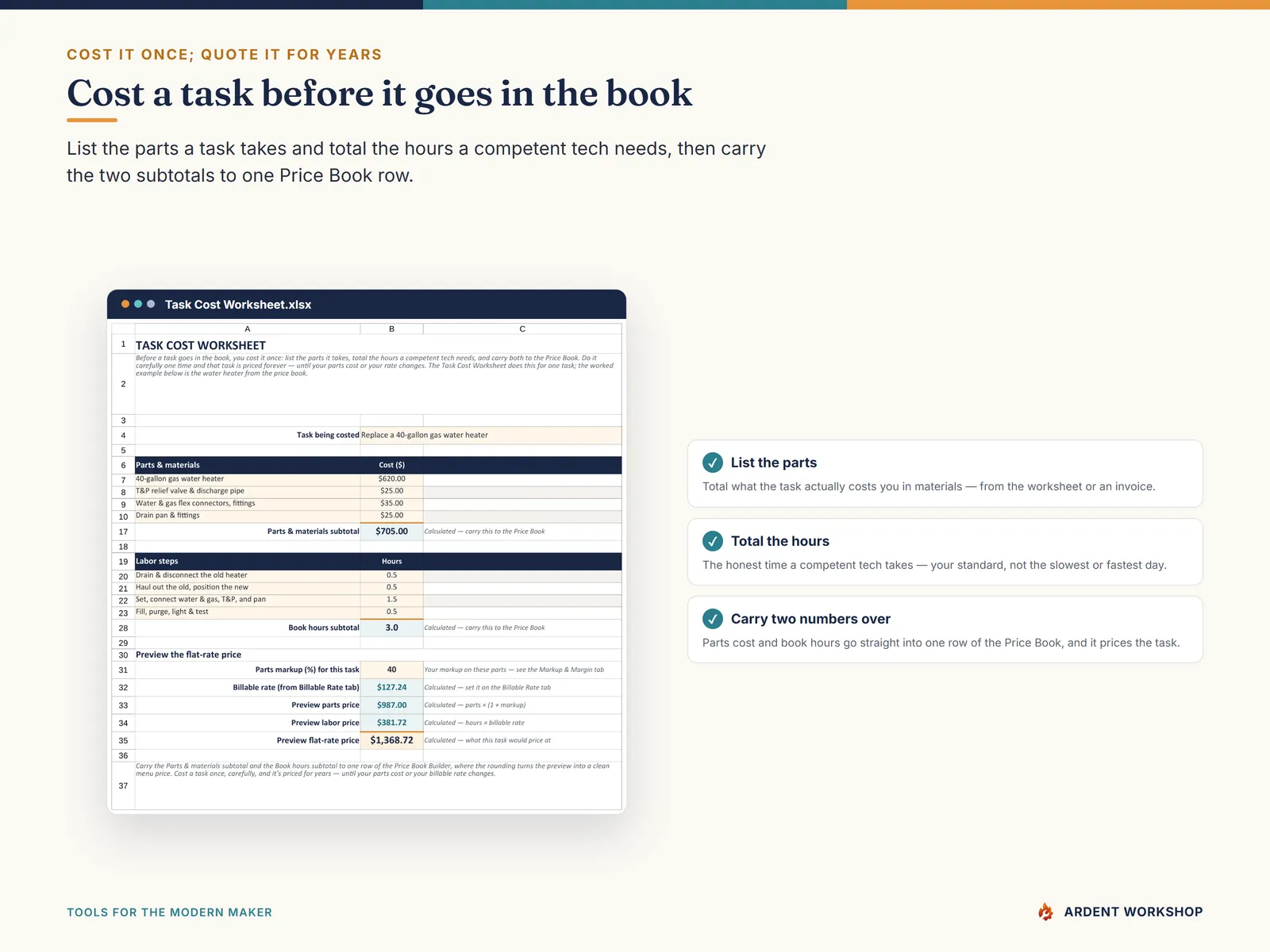1270x952 pixels.
Task: Click the 'Preview the flat-rate price' heading
Action: (188, 654)
